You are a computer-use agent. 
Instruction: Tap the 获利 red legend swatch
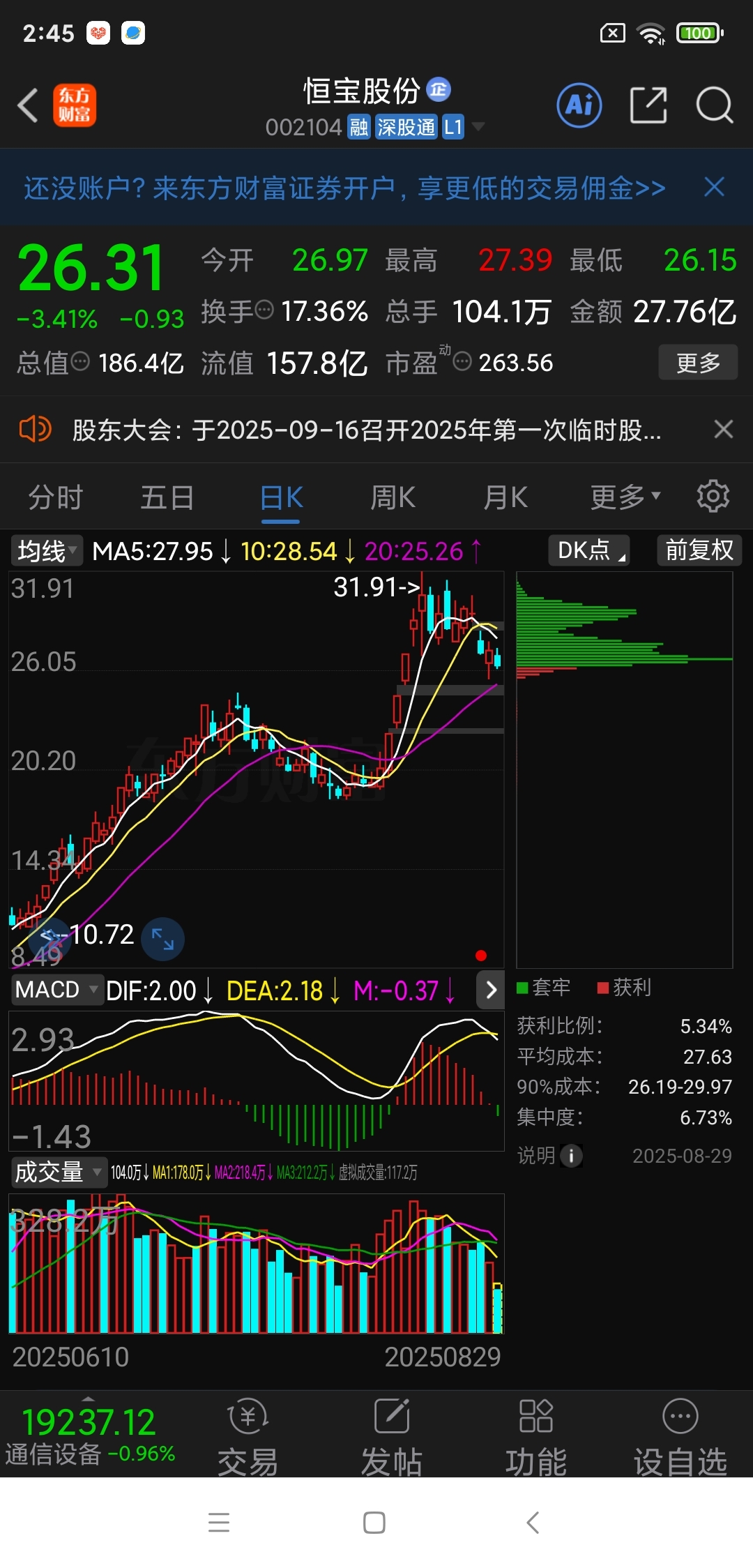[x=603, y=988]
